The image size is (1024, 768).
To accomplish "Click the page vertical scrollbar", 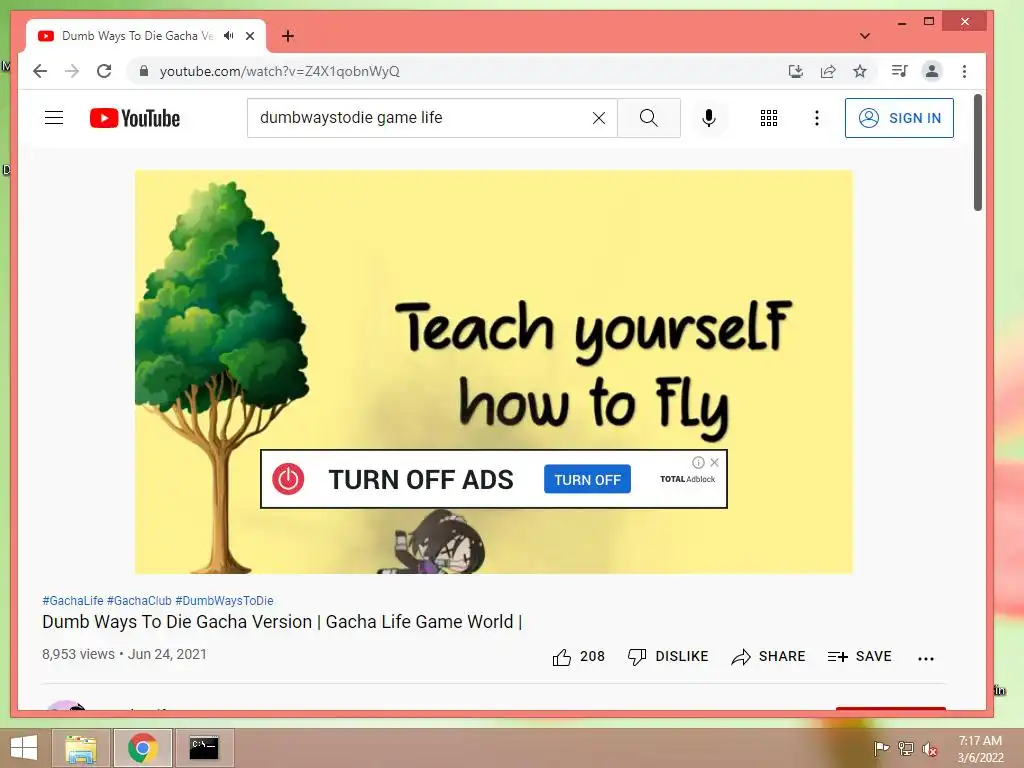I will coord(978,152).
